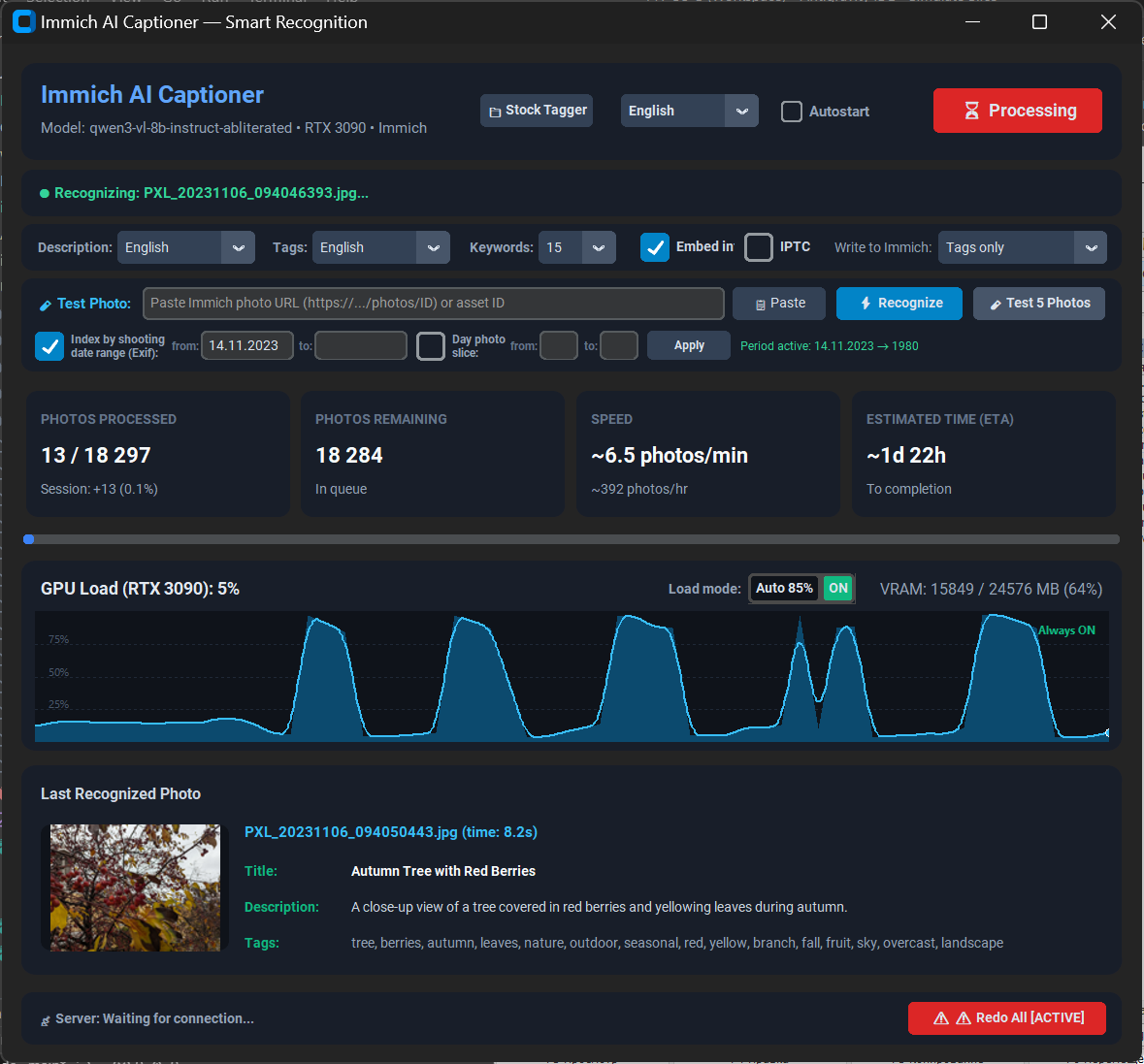Open the Write to Immich dropdown
Screen dimensions: 1144x1064
coord(1022,247)
